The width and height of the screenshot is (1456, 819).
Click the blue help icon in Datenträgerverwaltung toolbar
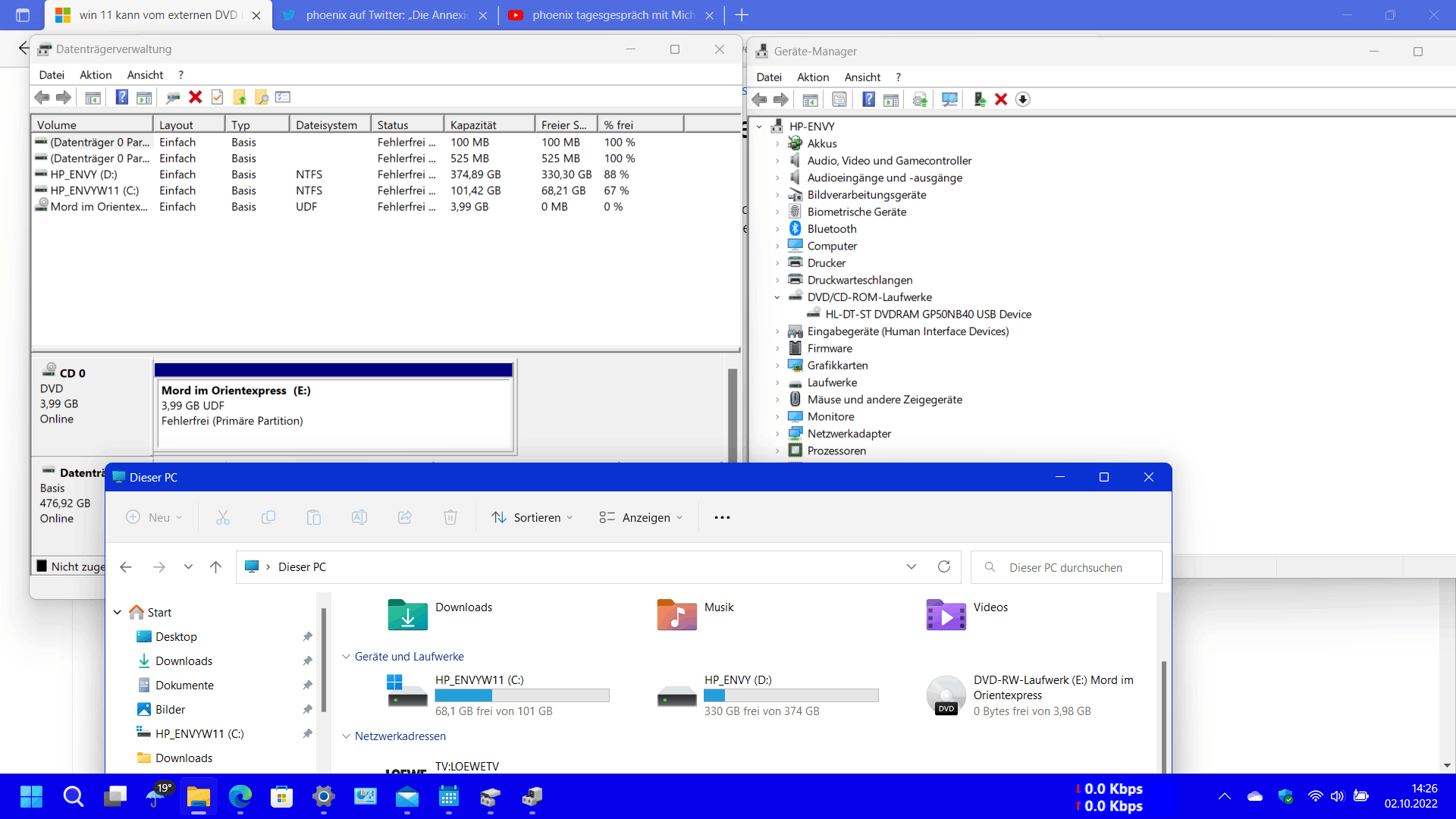(x=121, y=97)
